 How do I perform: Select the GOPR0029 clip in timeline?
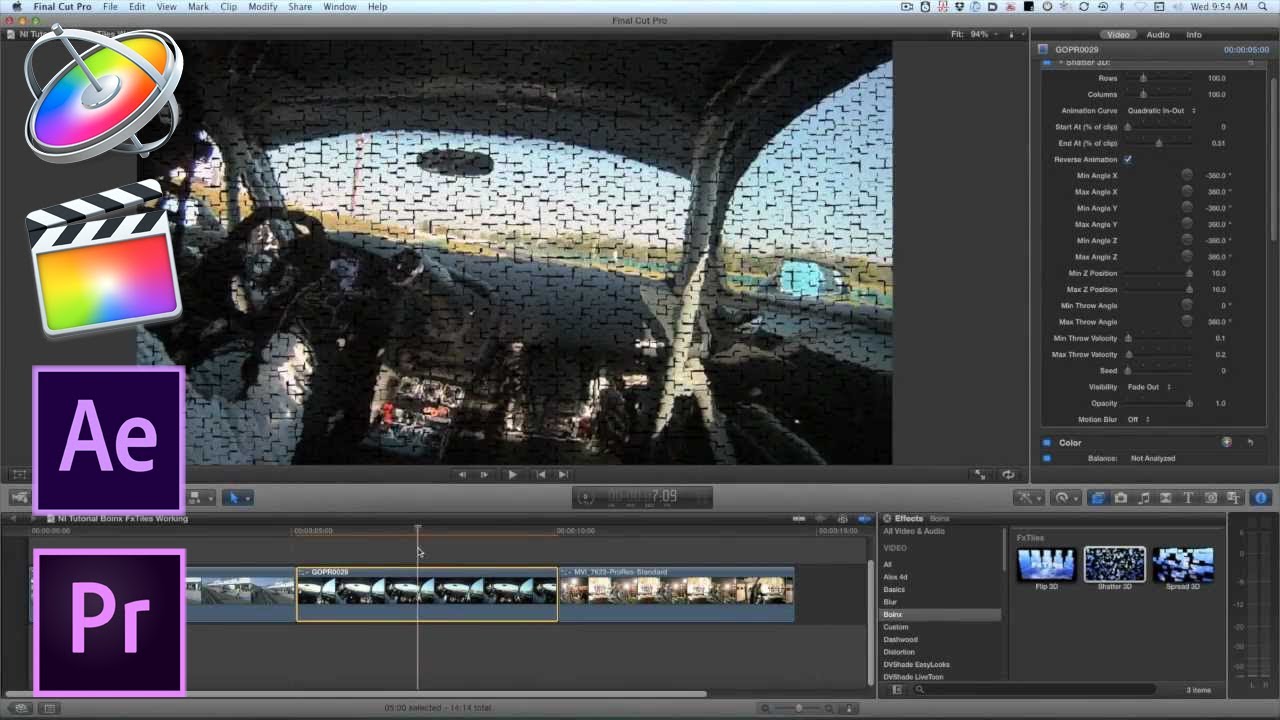point(427,594)
